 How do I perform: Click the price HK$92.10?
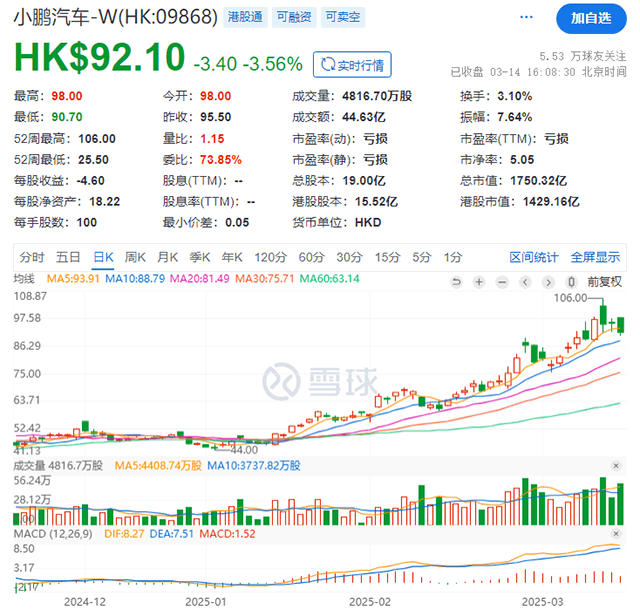click(100, 57)
